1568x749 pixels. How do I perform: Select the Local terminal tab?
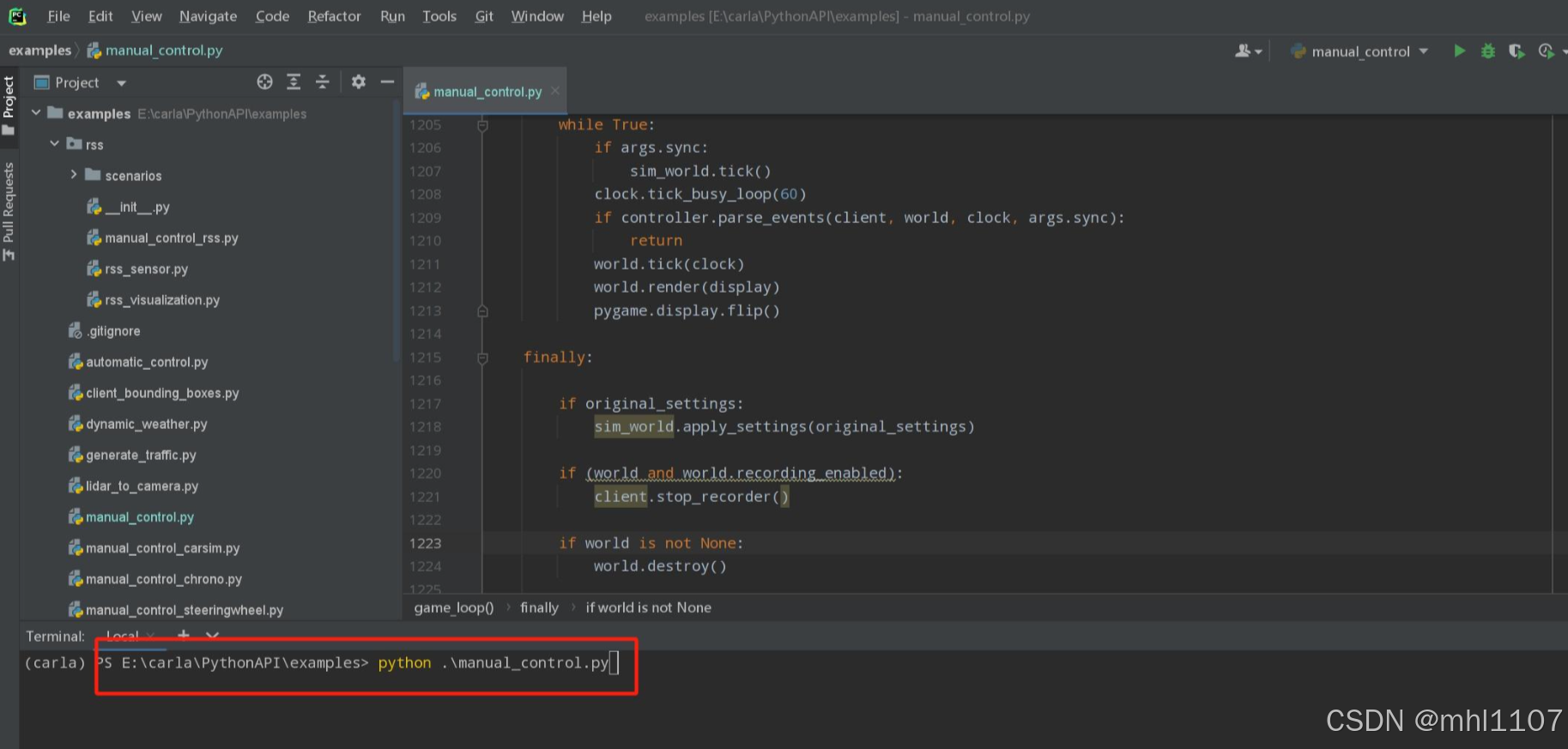pyautogui.click(x=122, y=636)
